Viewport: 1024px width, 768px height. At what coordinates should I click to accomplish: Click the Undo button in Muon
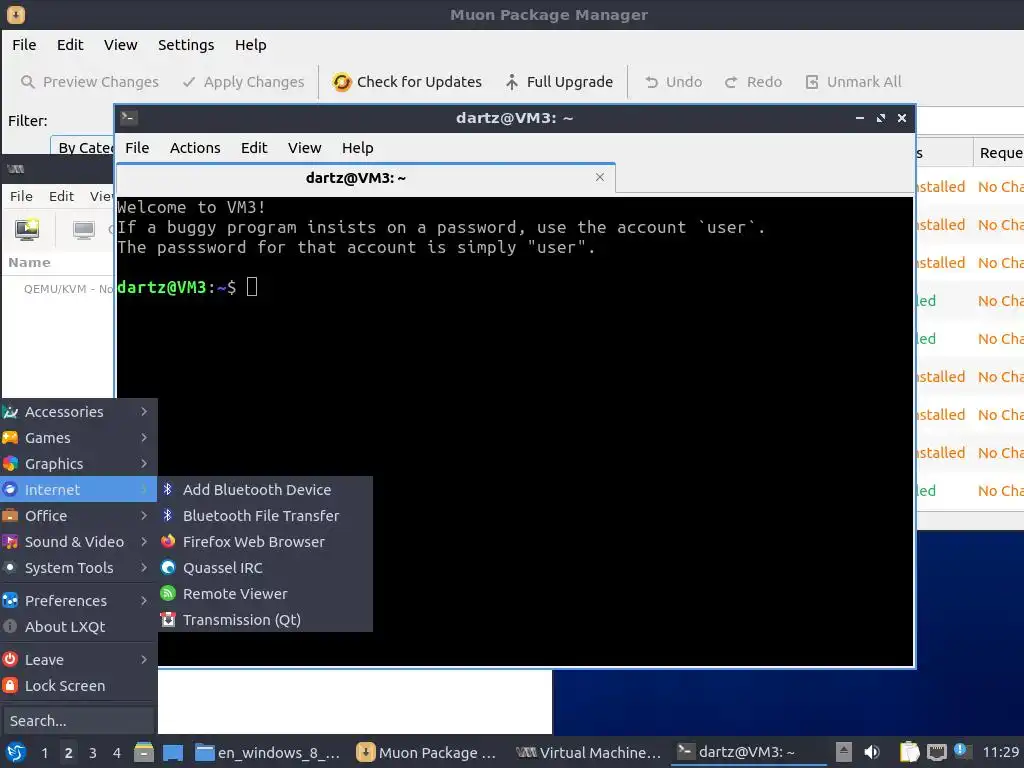(x=673, y=82)
